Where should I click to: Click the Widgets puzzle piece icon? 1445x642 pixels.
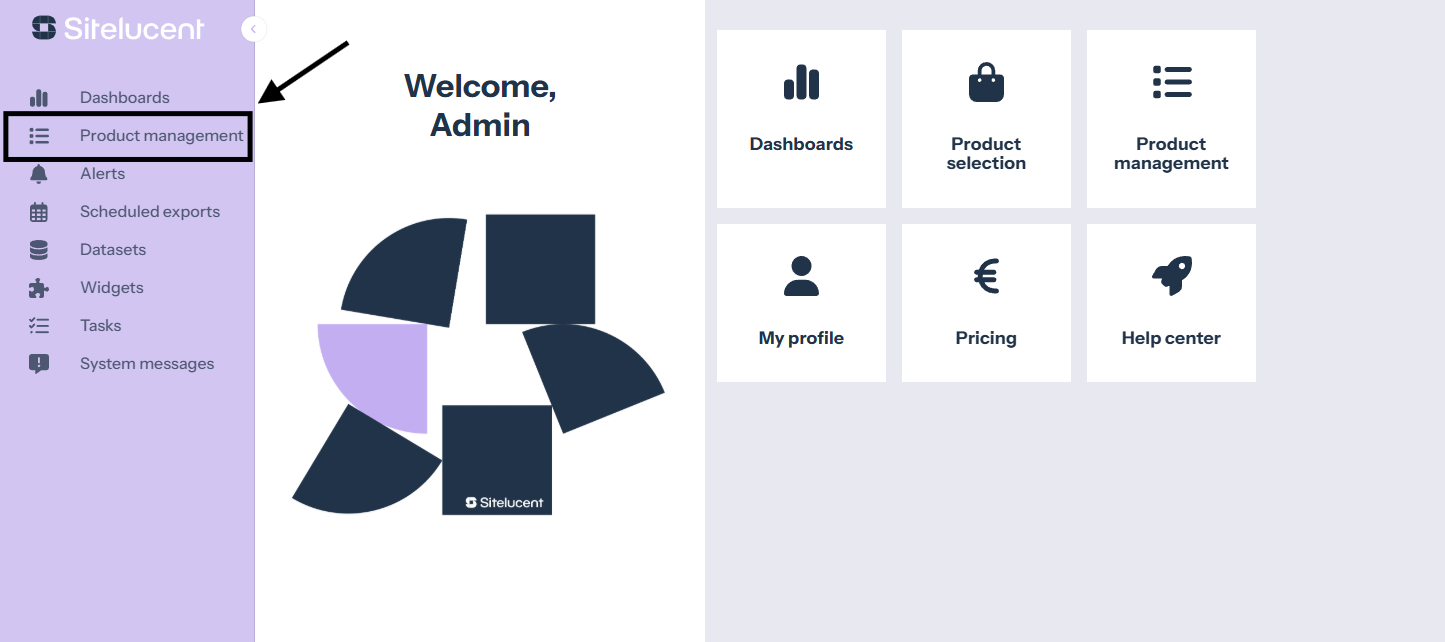[39, 288]
